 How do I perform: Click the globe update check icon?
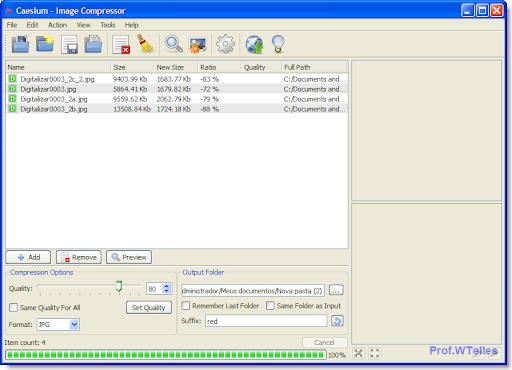point(254,44)
